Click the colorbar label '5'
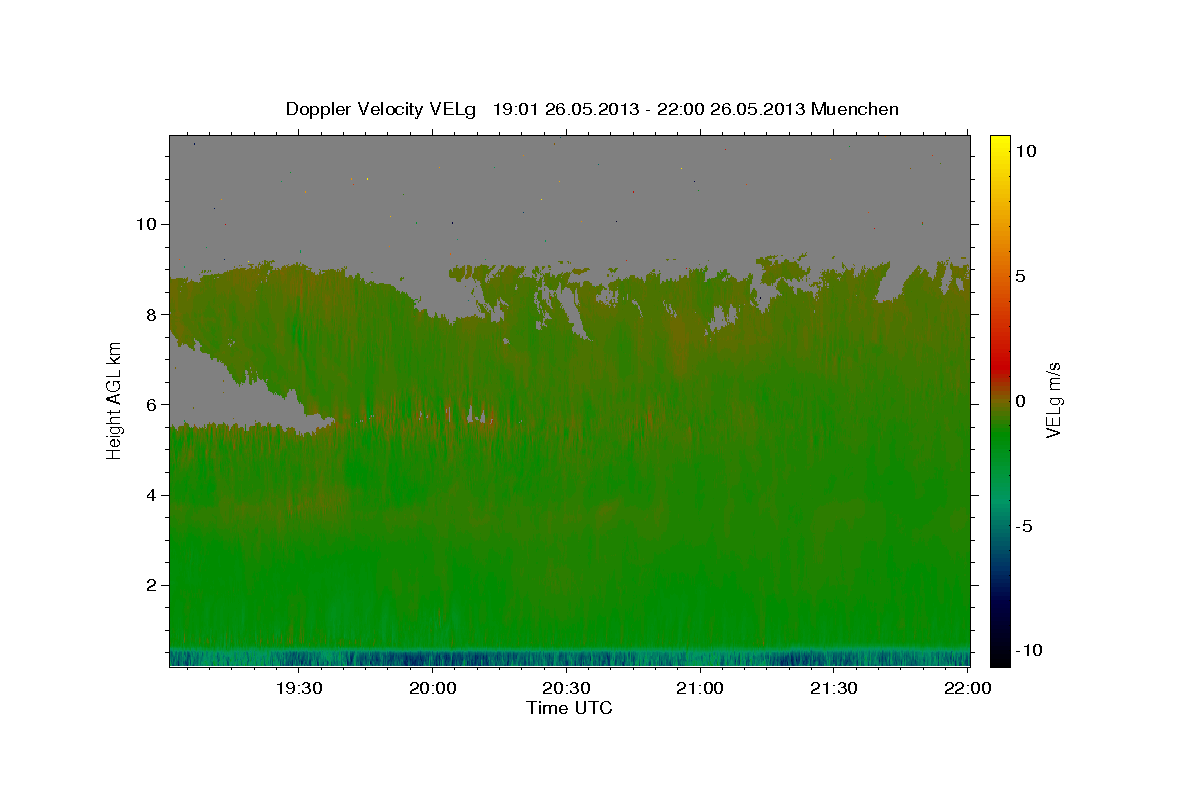 pyautogui.click(x=1019, y=276)
